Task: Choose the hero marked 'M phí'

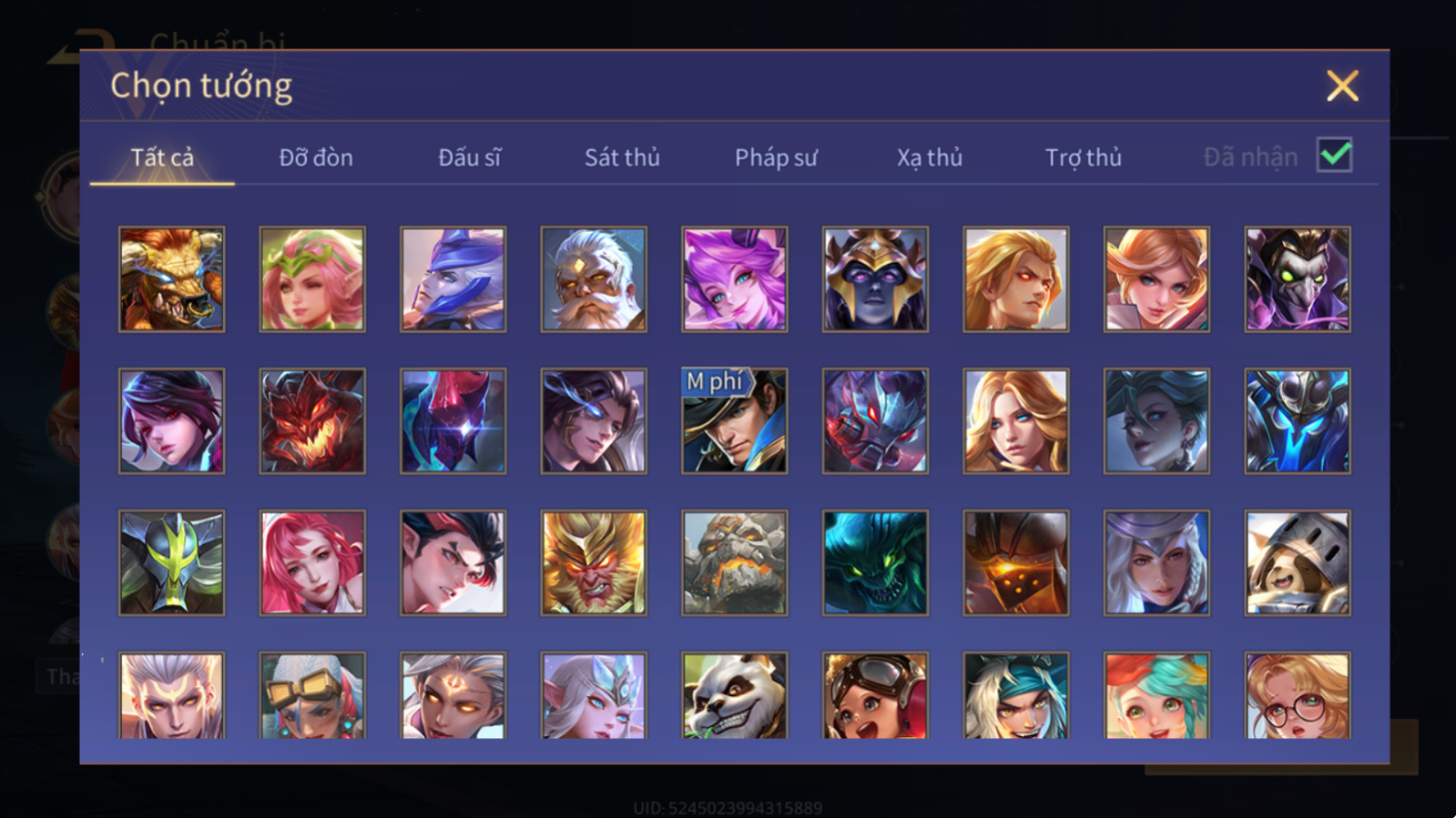Action: [734, 420]
